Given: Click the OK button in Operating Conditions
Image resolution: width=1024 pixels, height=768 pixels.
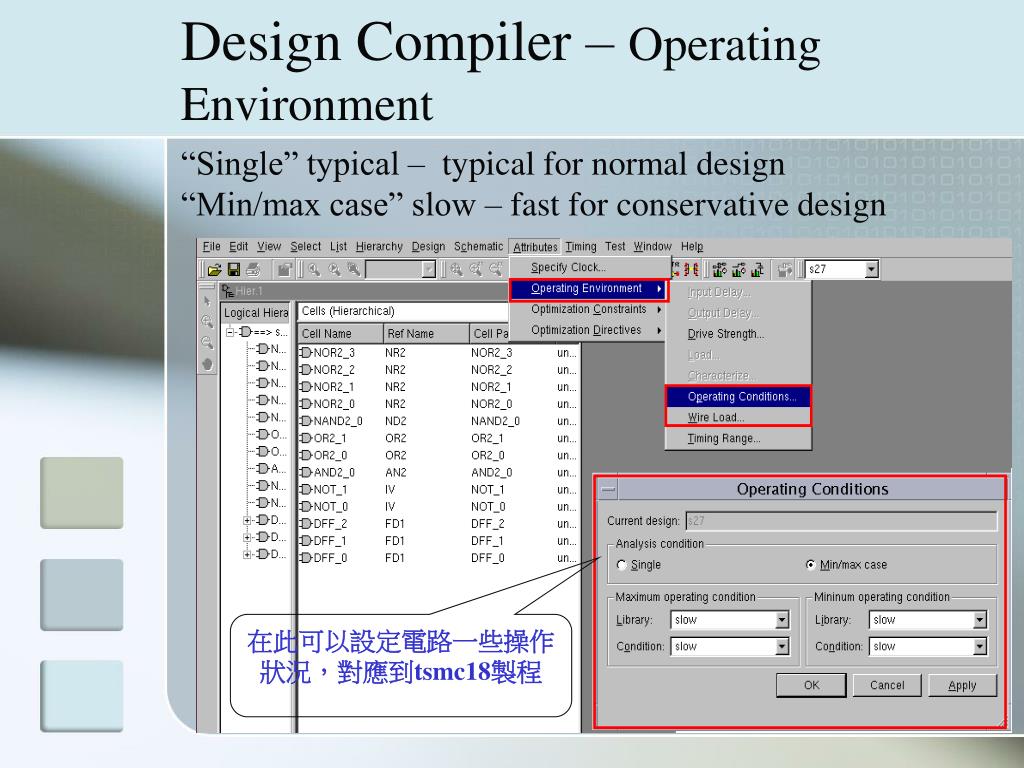Looking at the screenshot, I should click(x=811, y=685).
